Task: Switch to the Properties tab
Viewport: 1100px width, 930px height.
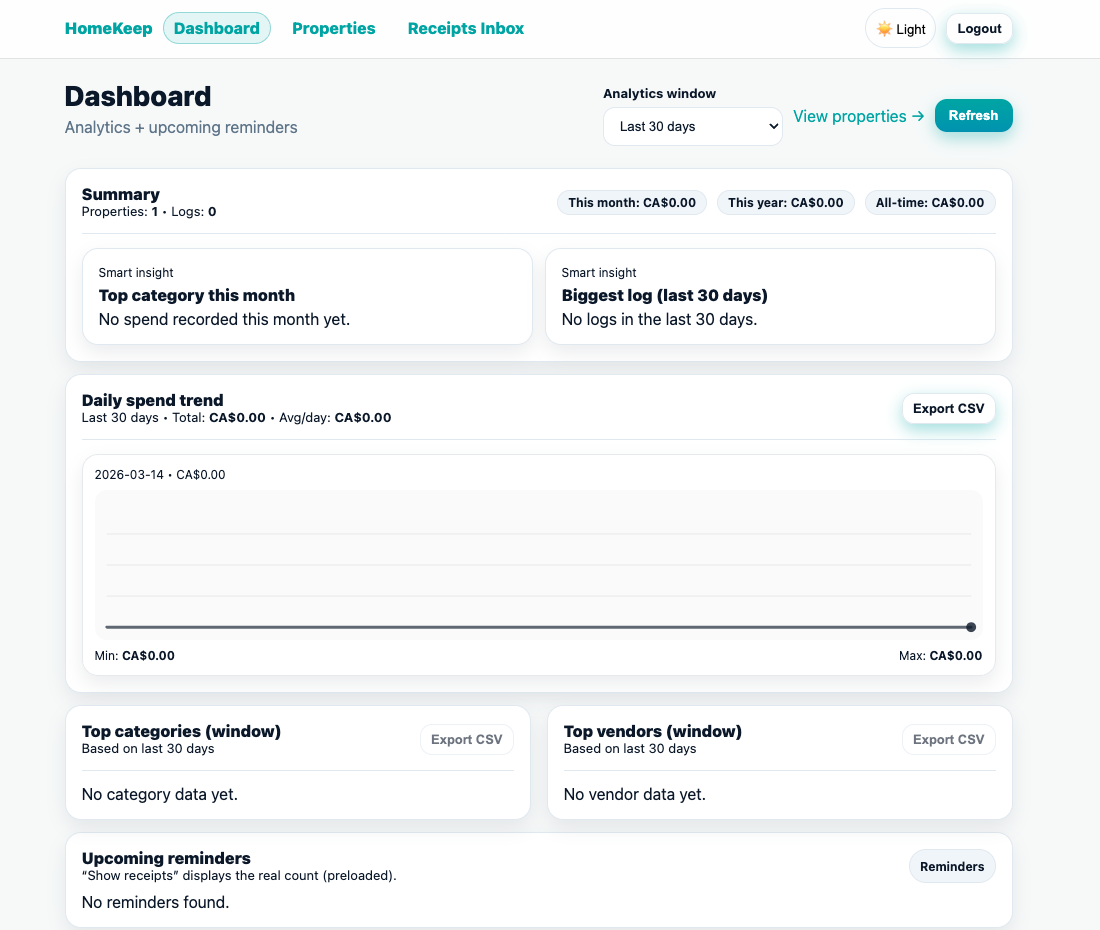Action: tap(334, 28)
